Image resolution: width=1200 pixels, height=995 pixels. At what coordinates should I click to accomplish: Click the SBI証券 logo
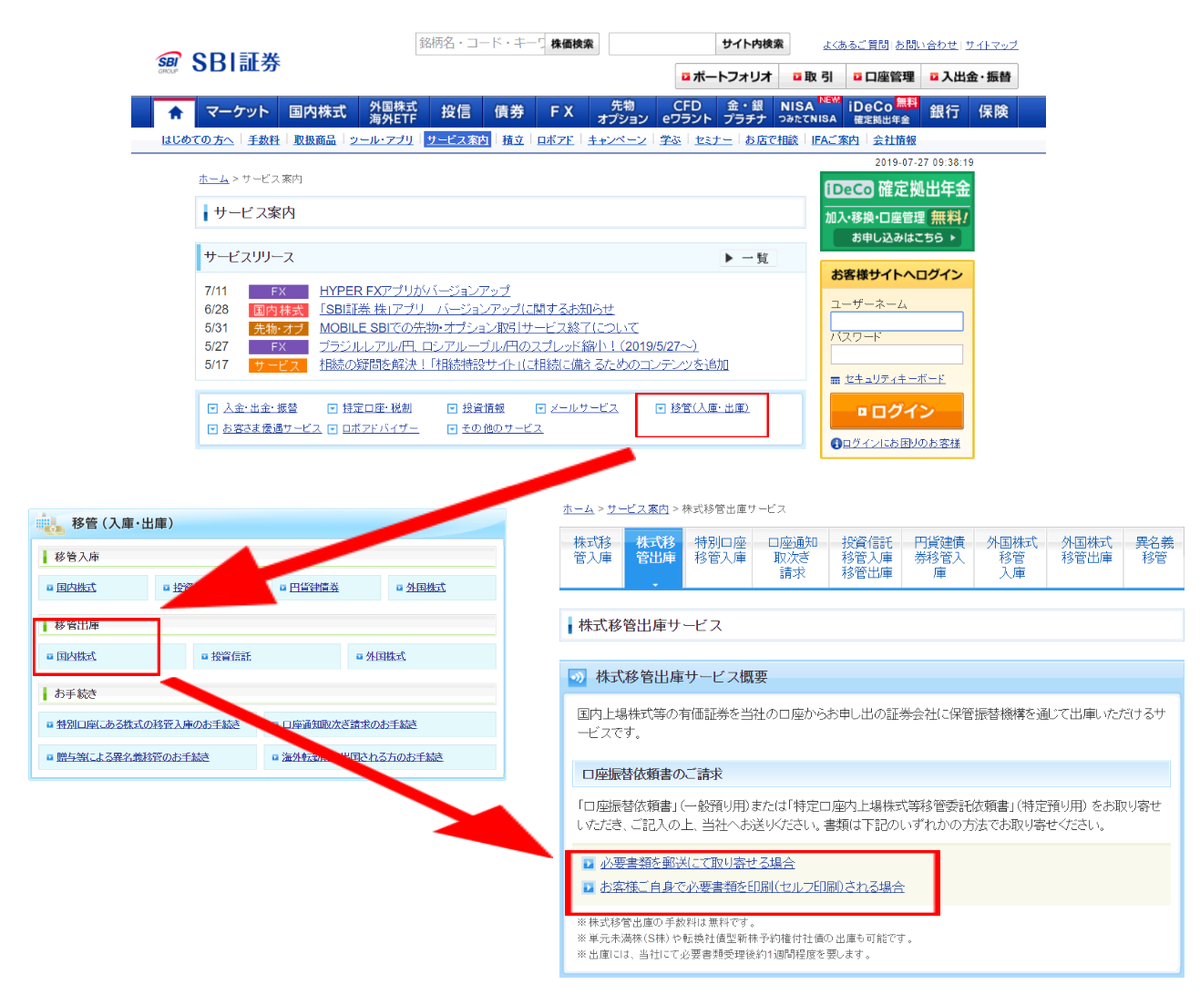[x=218, y=61]
